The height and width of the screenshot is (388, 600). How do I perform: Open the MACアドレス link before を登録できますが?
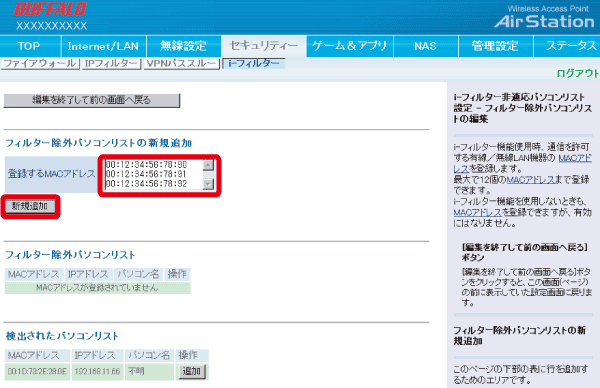pyautogui.click(x=477, y=212)
